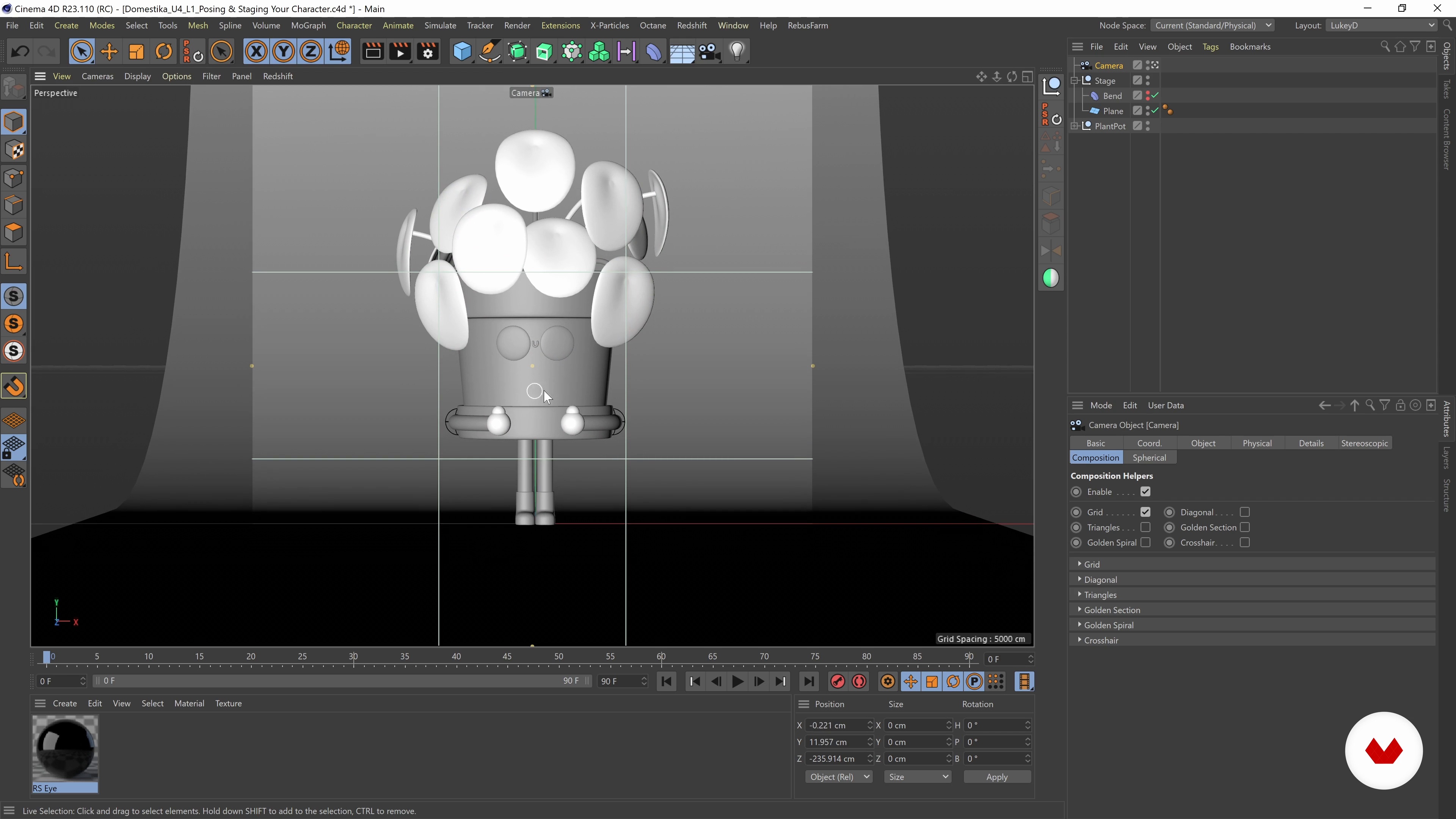
Task: Open viewport Cameras menu
Action: [x=97, y=76]
